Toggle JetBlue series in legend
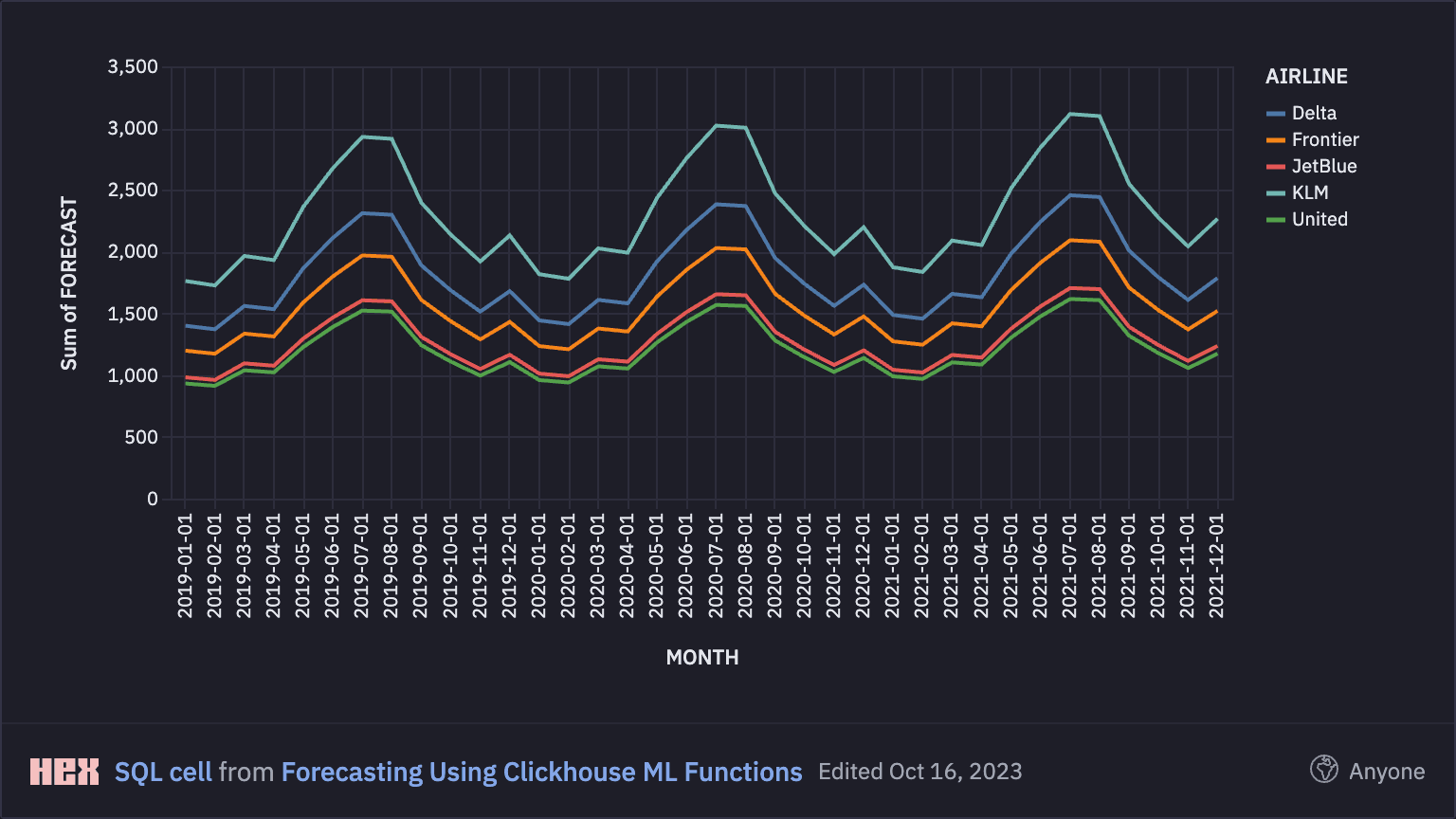The image size is (1456, 819). tap(1324, 166)
